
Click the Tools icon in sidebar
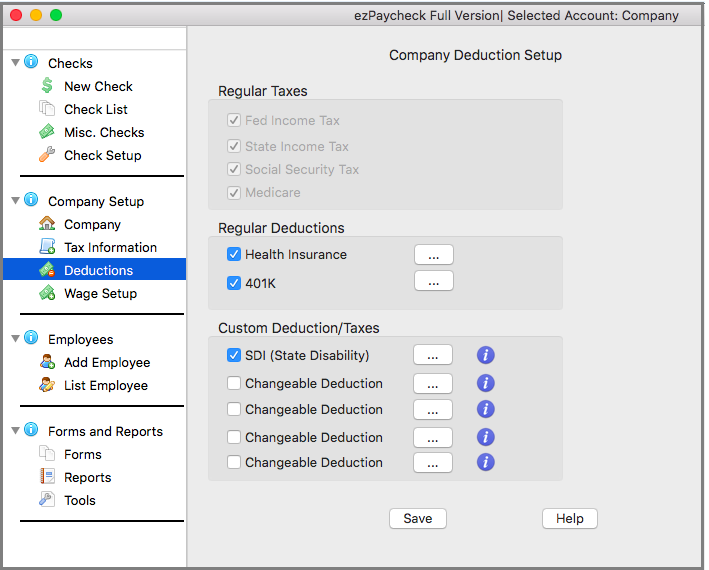coord(47,500)
